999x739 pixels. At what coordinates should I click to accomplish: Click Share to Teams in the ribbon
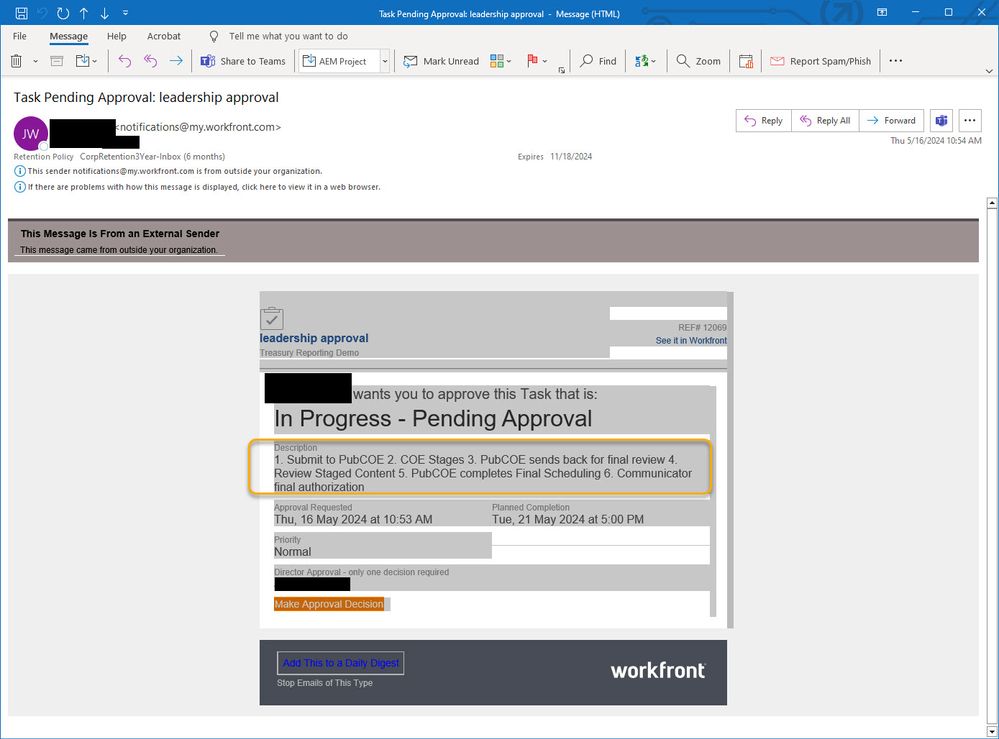pos(243,61)
